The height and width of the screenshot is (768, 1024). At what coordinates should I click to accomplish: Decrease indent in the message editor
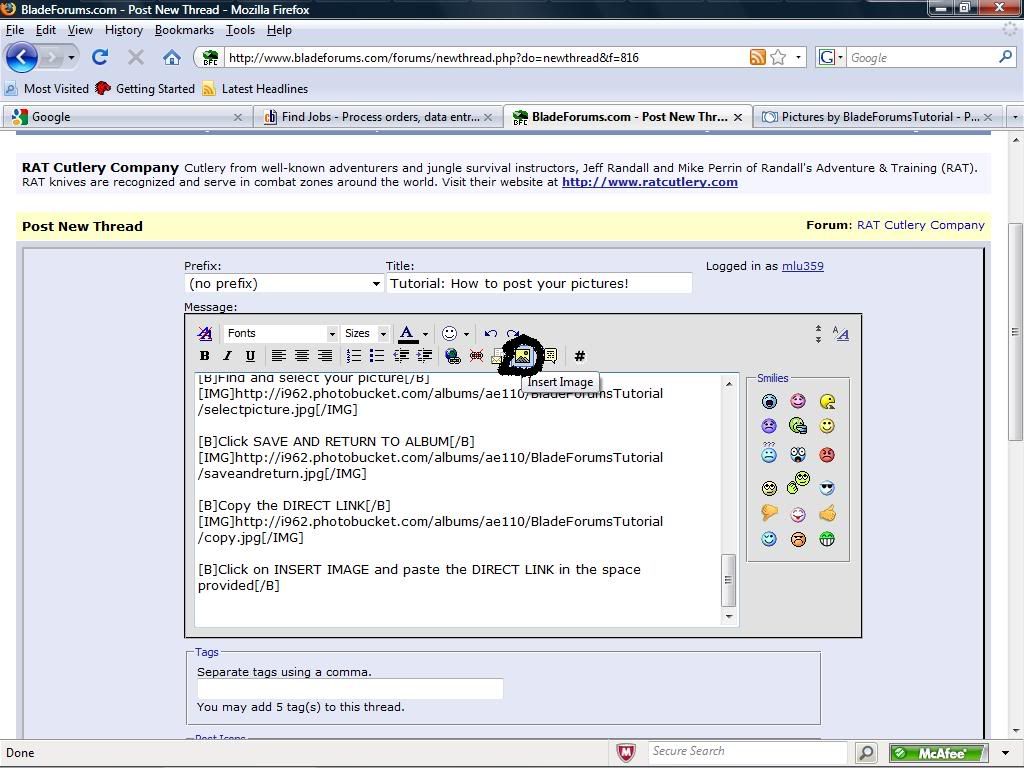[401, 356]
